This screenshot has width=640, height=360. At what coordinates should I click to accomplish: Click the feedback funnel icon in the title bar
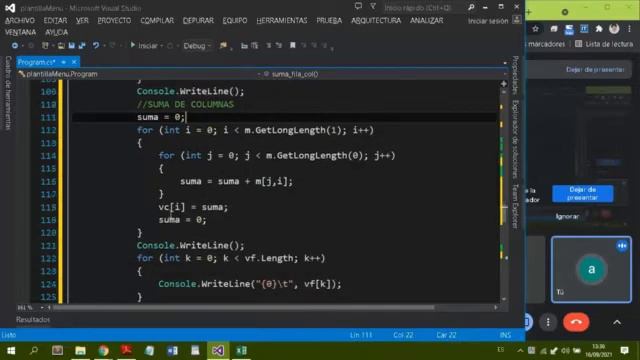pyautogui.click(x=373, y=7)
